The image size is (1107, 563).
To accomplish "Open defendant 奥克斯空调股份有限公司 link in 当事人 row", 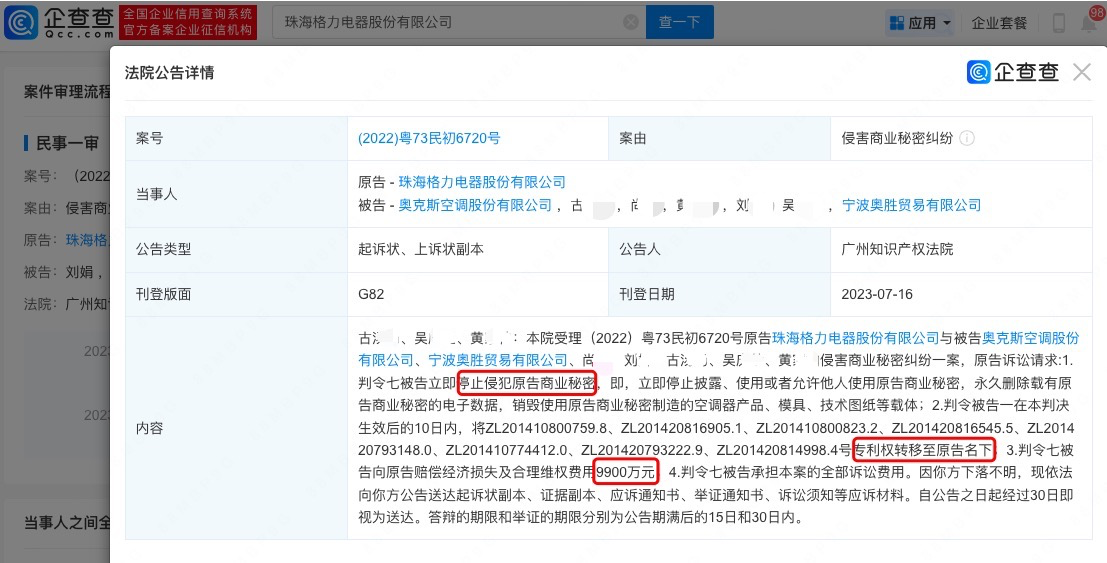I will (475, 205).
